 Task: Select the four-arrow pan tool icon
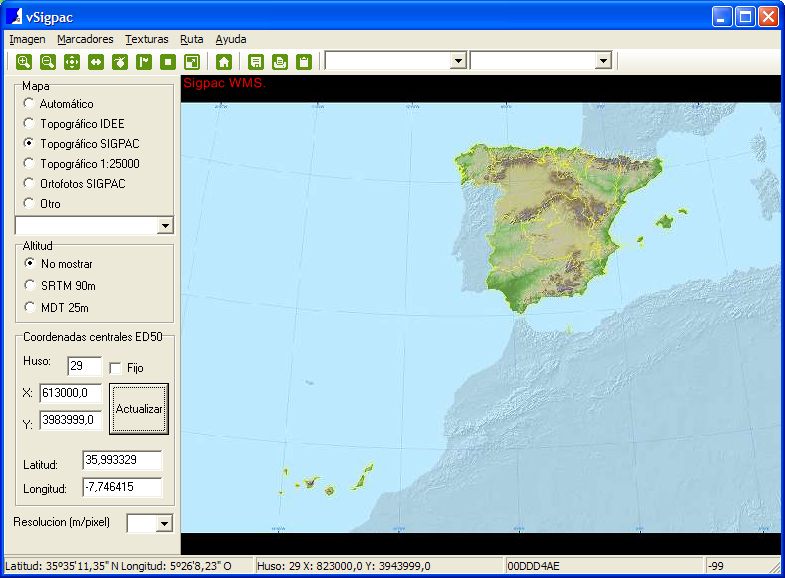pyautogui.click(x=71, y=62)
